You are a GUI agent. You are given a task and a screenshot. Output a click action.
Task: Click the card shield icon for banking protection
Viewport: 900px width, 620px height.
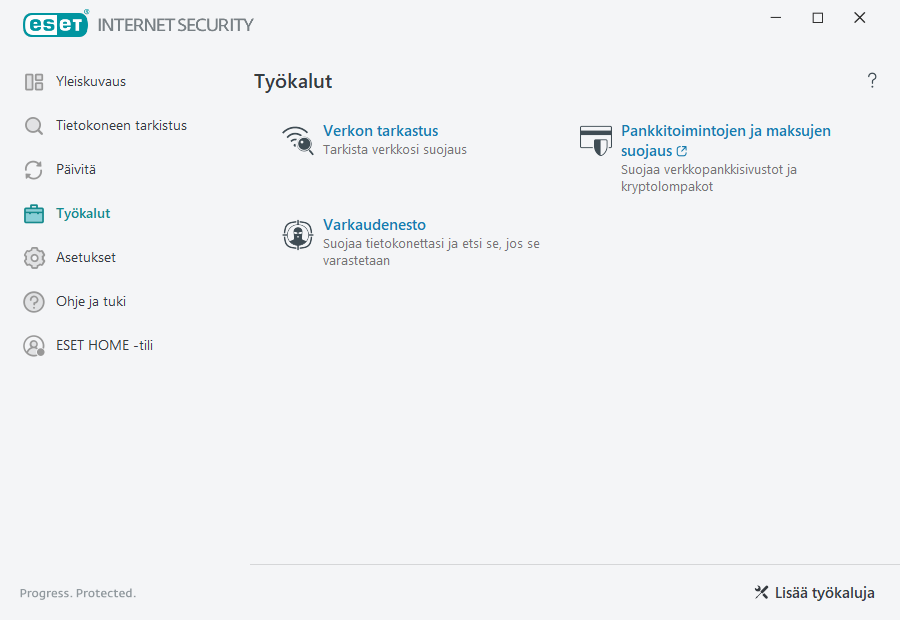tap(596, 141)
